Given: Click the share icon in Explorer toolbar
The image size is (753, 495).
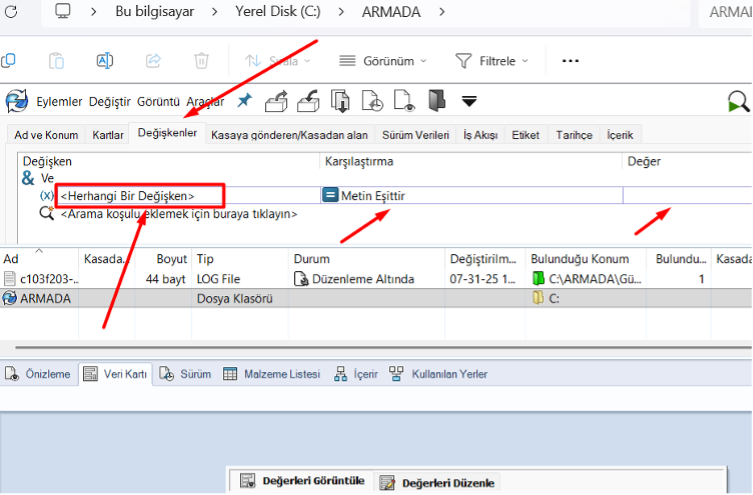Looking at the screenshot, I should pos(153,61).
